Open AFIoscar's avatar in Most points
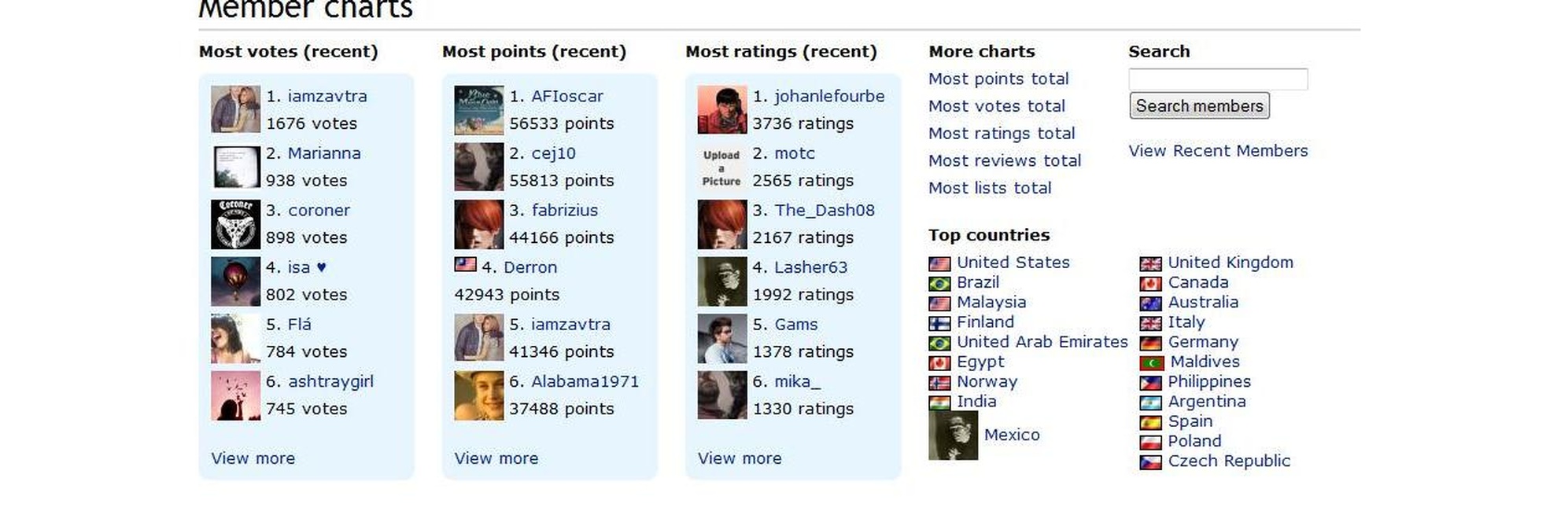Viewport: 1568px width, 511px height. [478, 110]
